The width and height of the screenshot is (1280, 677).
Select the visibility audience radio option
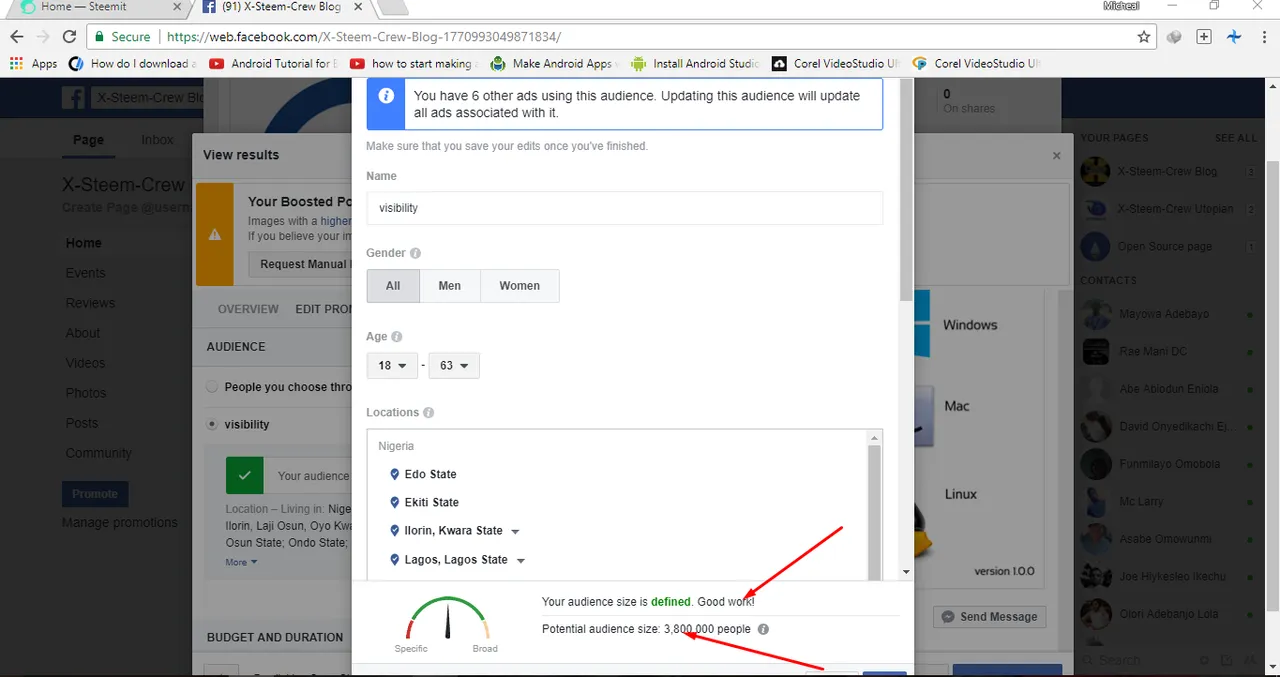coord(211,424)
